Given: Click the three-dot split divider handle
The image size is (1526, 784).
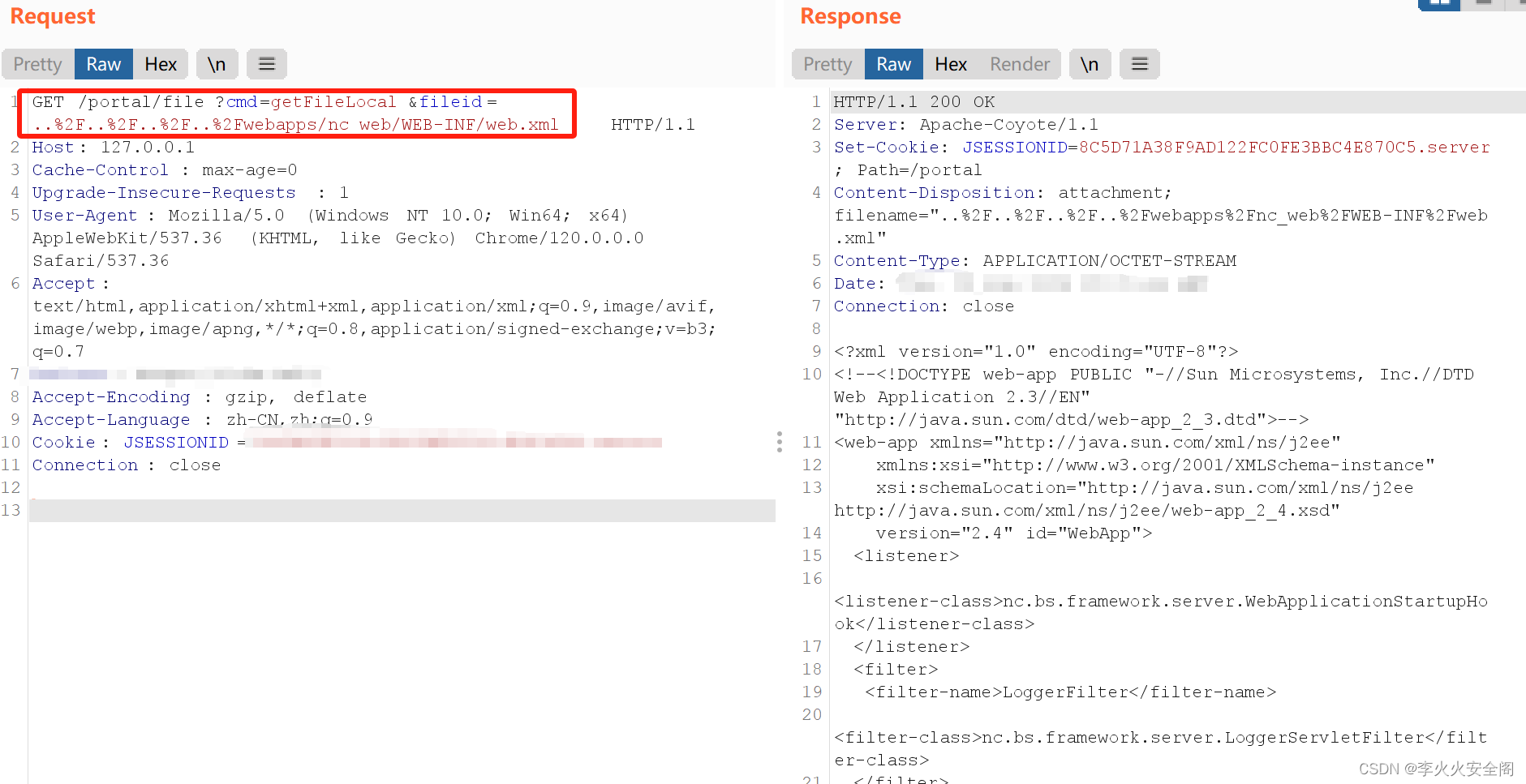Looking at the screenshot, I should [780, 442].
